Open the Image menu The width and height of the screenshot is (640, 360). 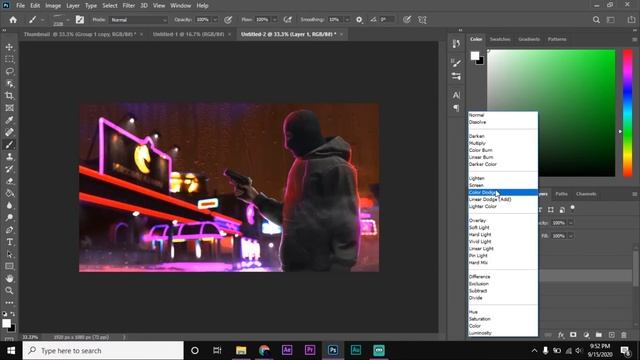53,6
